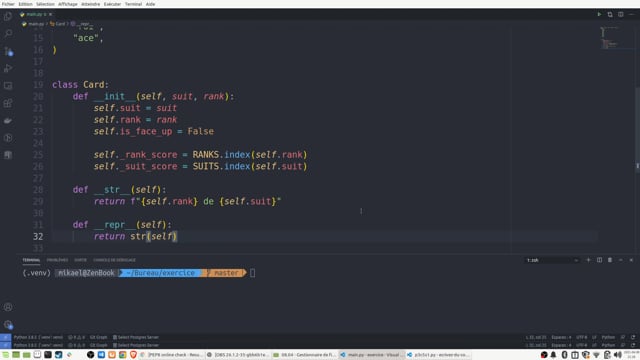
Task: Open the Atteindre menu
Action: click(x=91, y=4)
